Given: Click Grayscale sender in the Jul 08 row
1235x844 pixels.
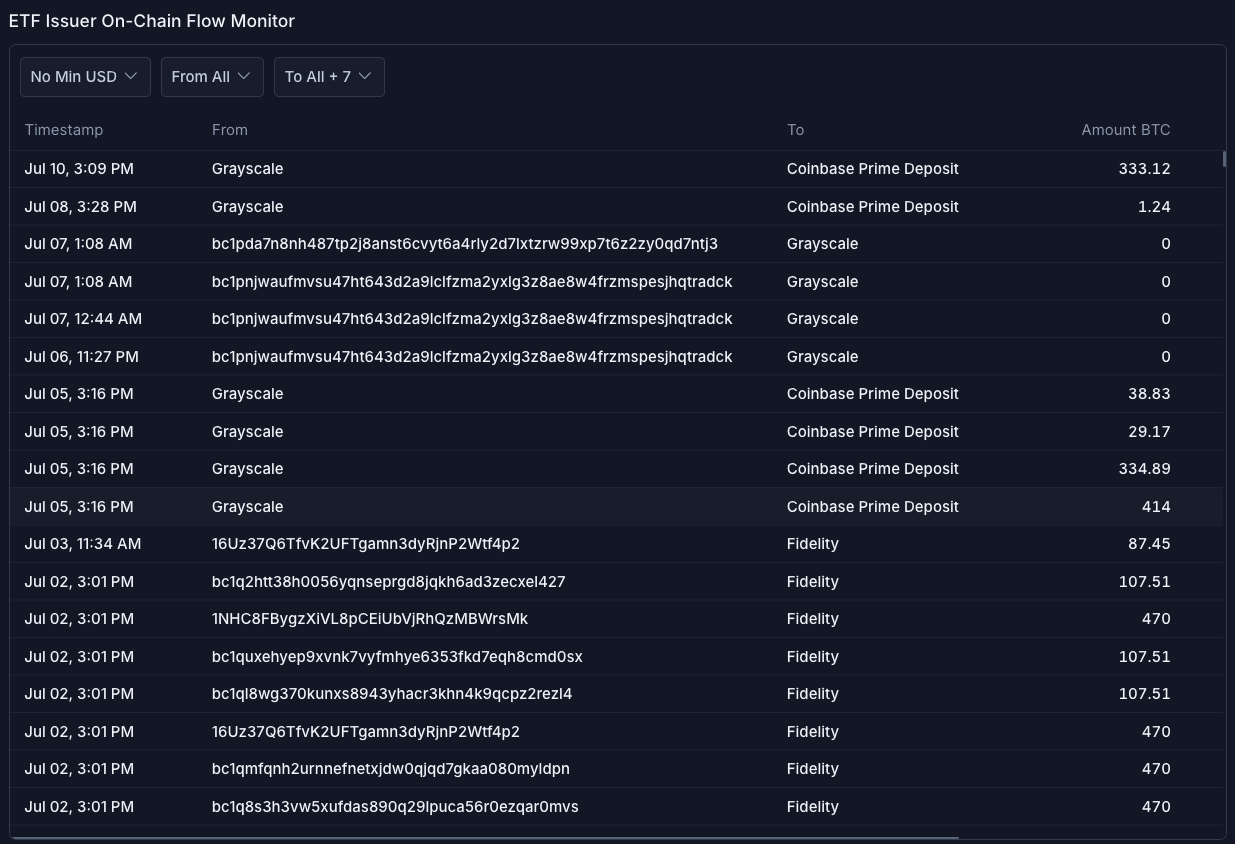Looking at the screenshot, I should pyautogui.click(x=248, y=207).
